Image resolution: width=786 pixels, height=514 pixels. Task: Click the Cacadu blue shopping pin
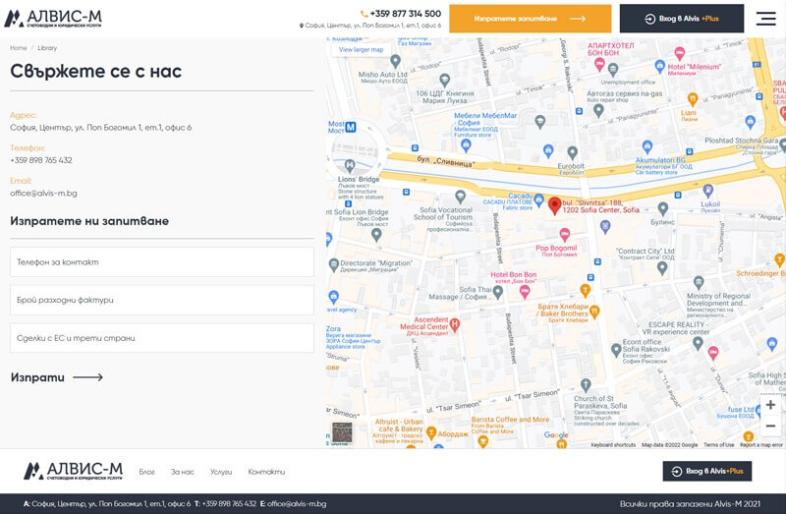pyautogui.click(x=539, y=201)
